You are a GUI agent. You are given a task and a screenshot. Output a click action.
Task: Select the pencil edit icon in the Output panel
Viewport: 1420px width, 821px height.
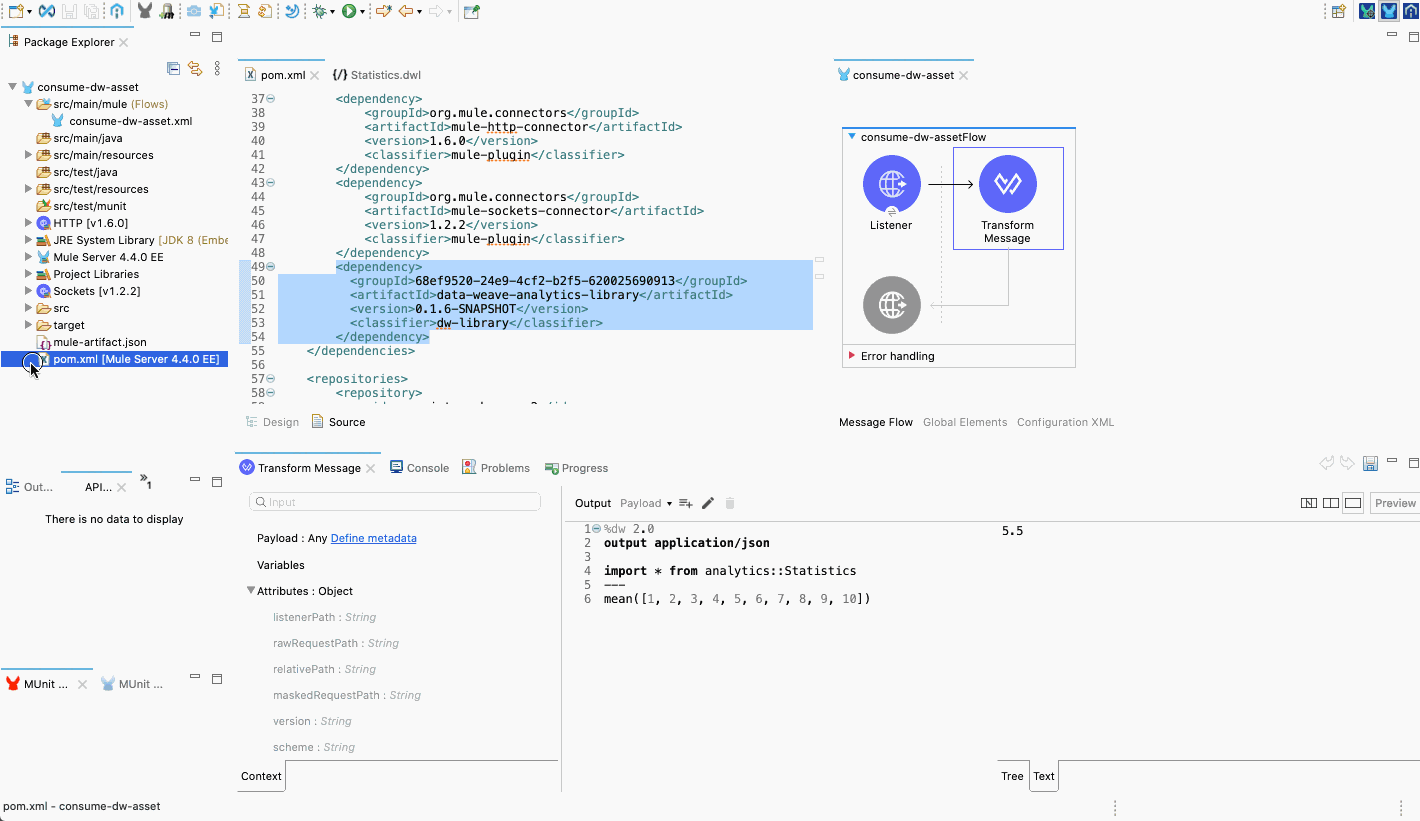[x=708, y=503]
